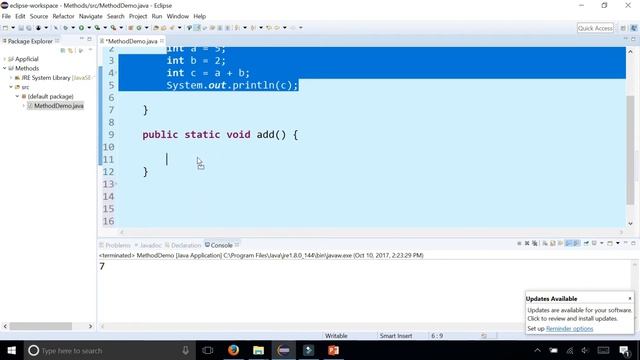Open File Explorer from the taskbar
The image size is (640, 360).
258,350
